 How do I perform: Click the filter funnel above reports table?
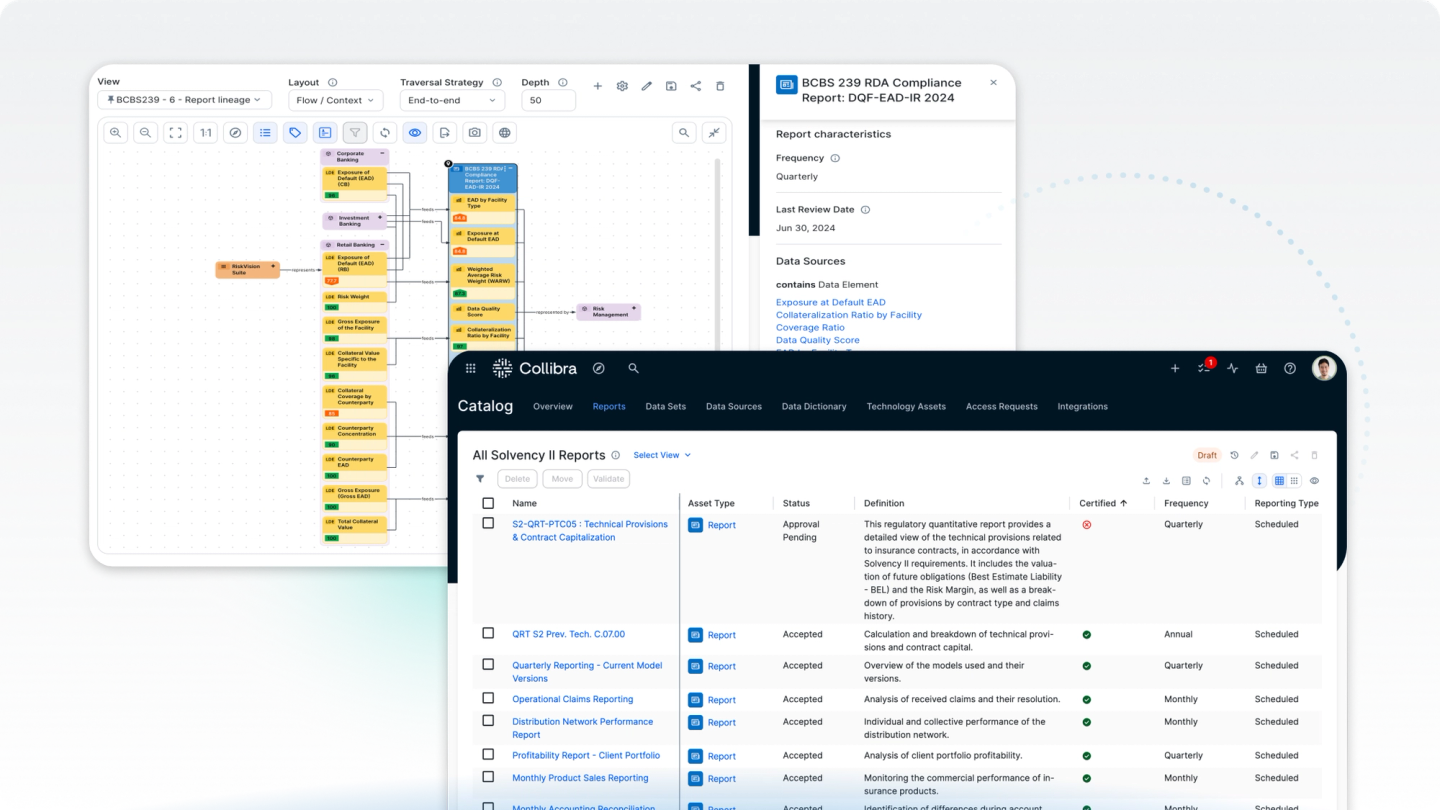tap(480, 479)
